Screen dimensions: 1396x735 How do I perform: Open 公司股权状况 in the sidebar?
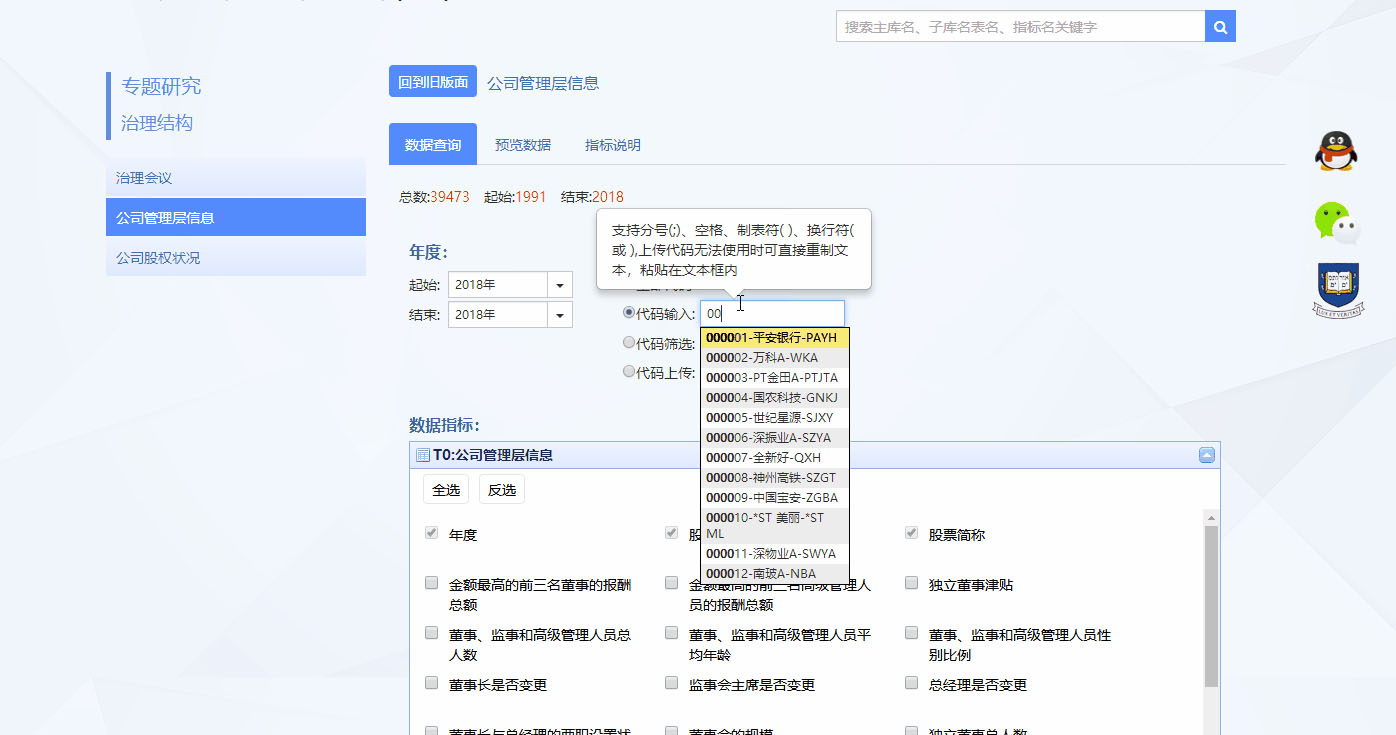[236, 257]
